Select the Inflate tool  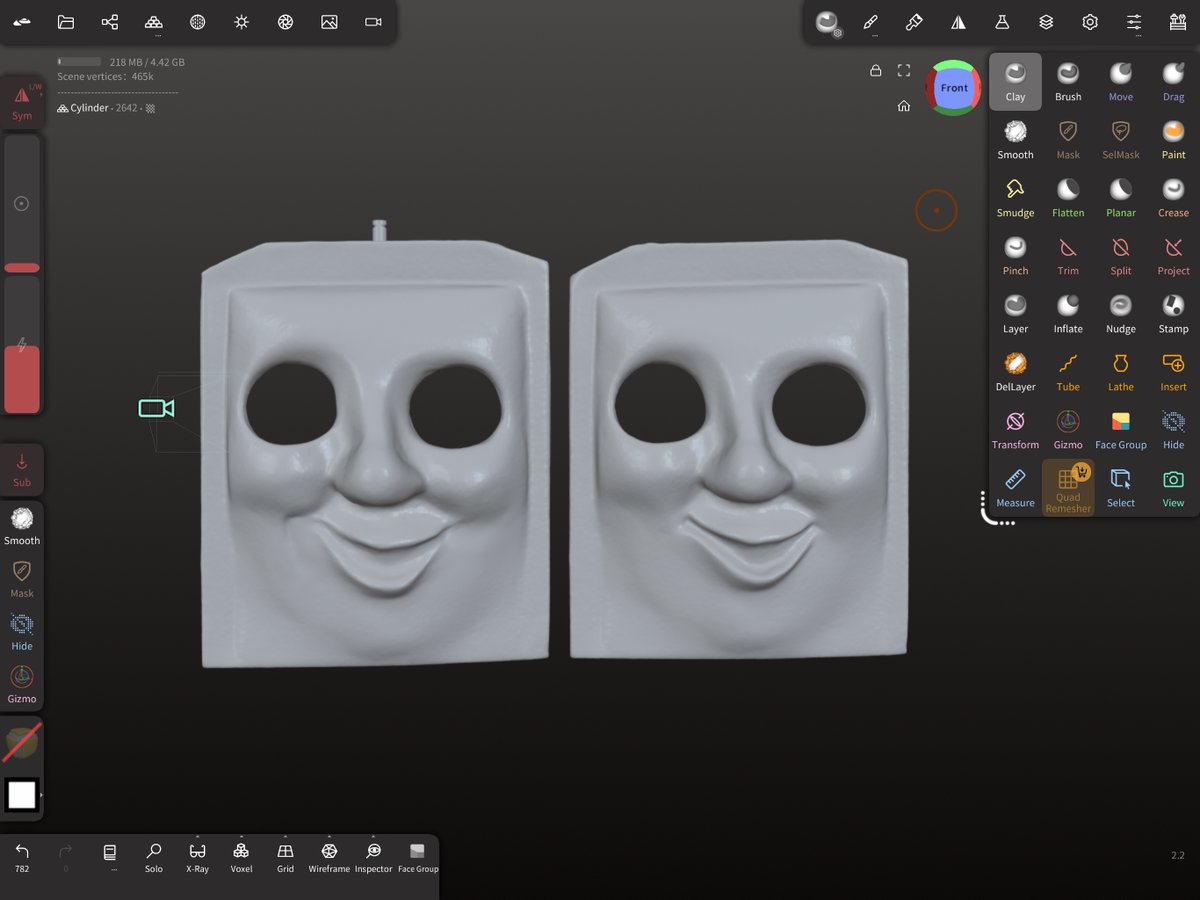point(1068,313)
